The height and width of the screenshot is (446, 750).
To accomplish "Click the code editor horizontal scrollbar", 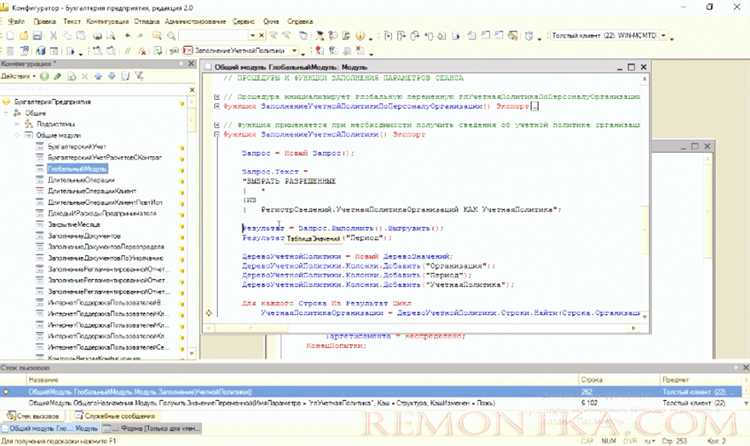I will coord(421,328).
